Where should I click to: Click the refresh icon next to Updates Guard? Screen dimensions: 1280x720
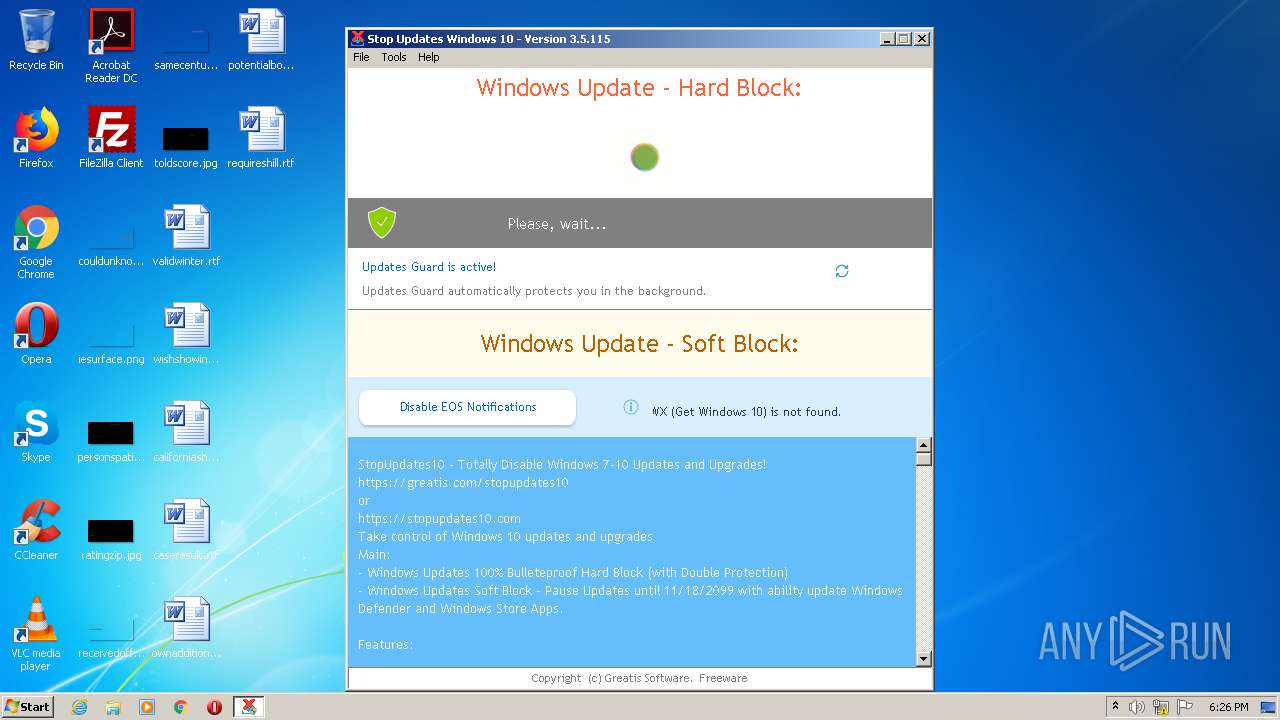tap(842, 271)
